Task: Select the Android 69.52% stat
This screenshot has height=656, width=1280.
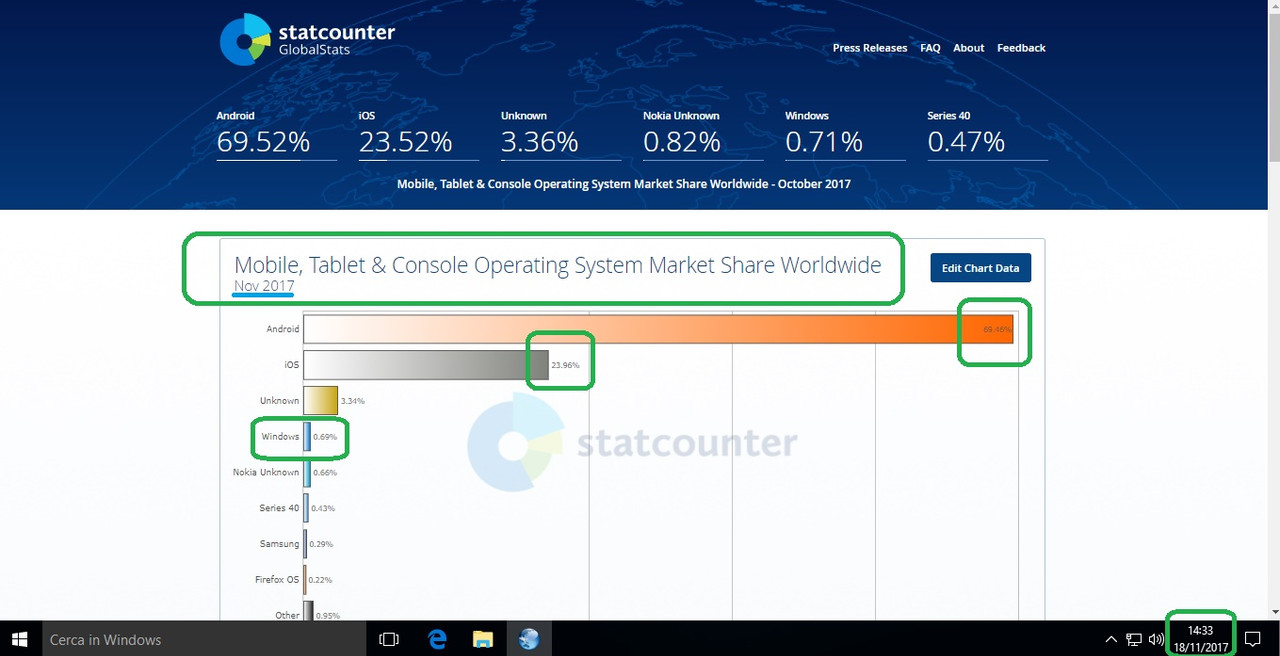Action: coord(276,135)
